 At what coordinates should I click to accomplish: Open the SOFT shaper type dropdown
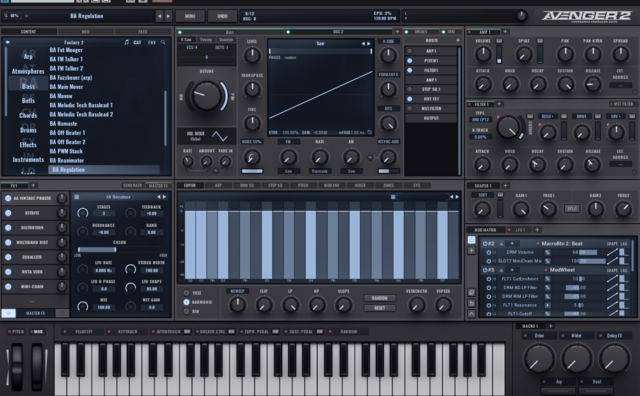(483, 195)
